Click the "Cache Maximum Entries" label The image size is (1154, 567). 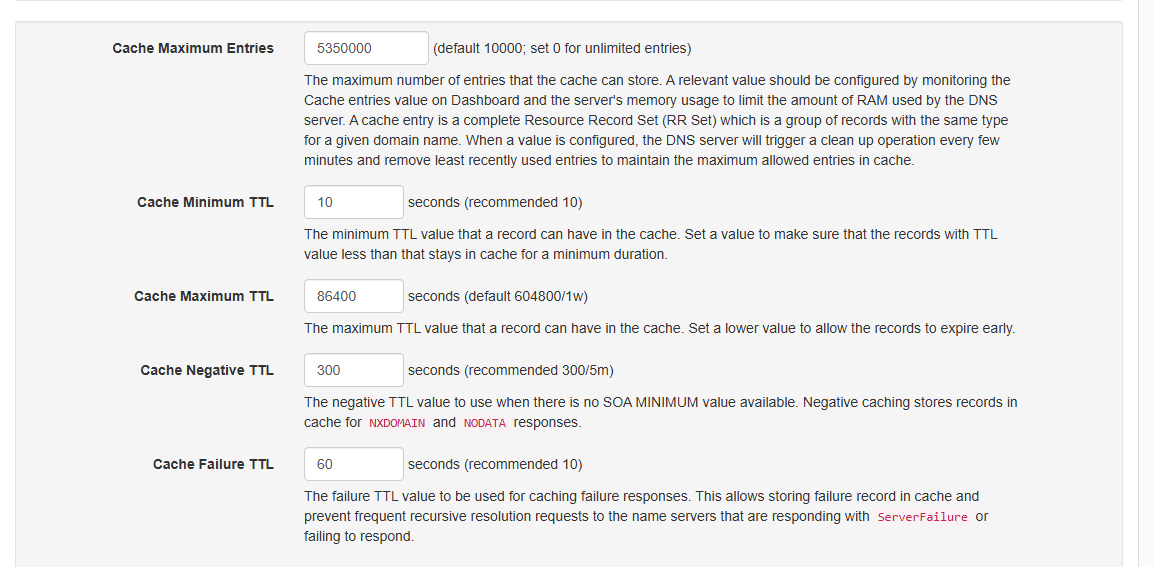(x=193, y=48)
